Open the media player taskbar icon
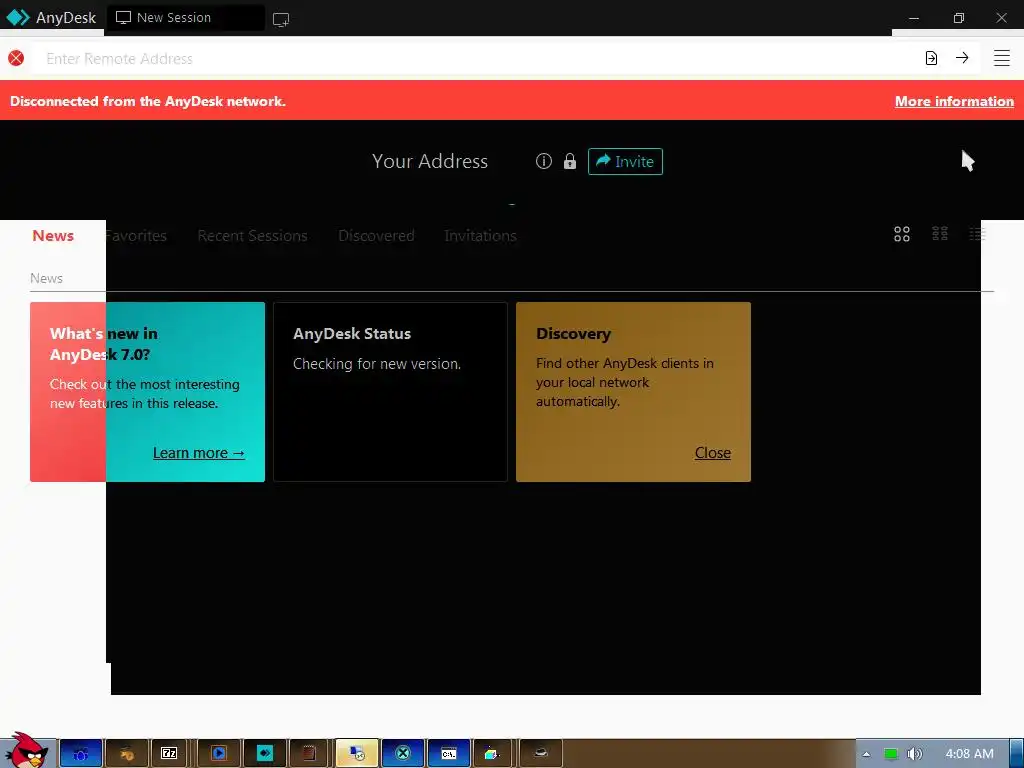 pos(219,753)
